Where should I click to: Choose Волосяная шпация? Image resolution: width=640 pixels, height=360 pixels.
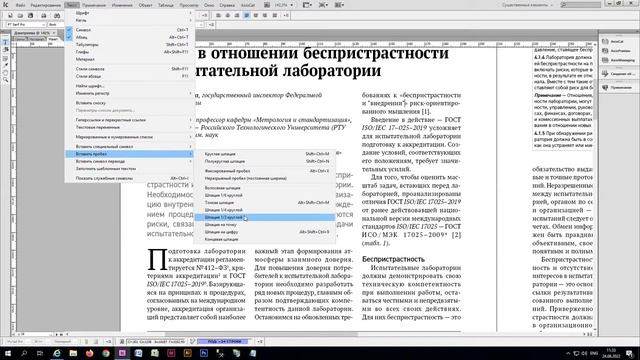tap(264, 188)
